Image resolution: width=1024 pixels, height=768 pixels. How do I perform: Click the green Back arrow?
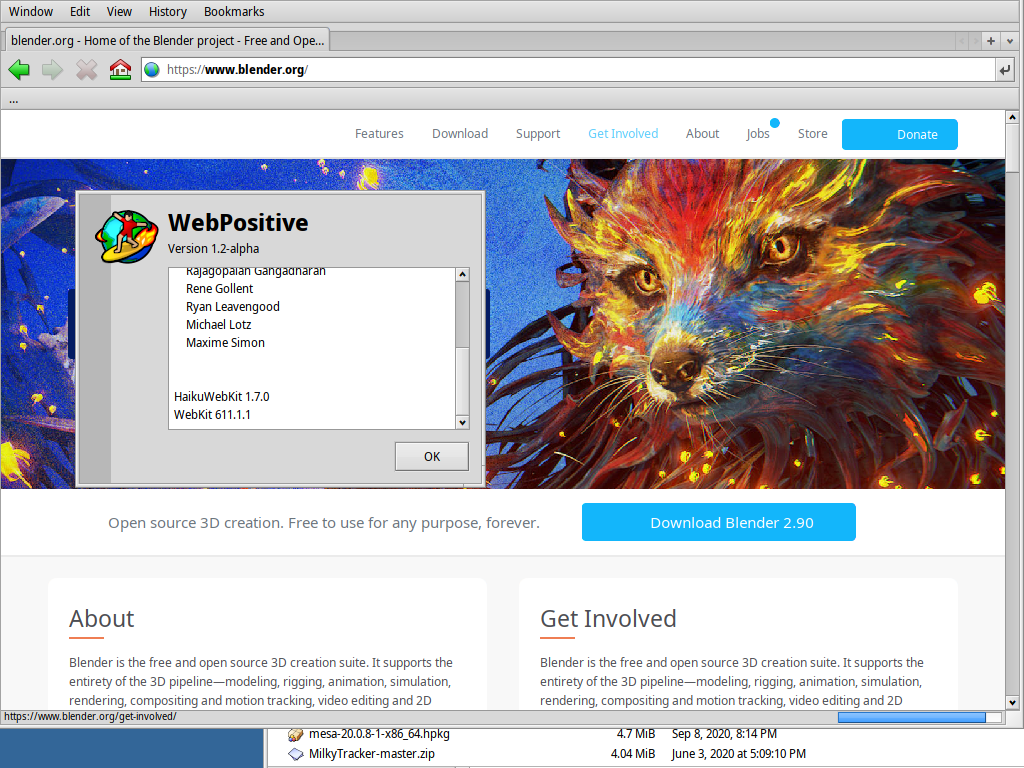[x=20, y=69]
